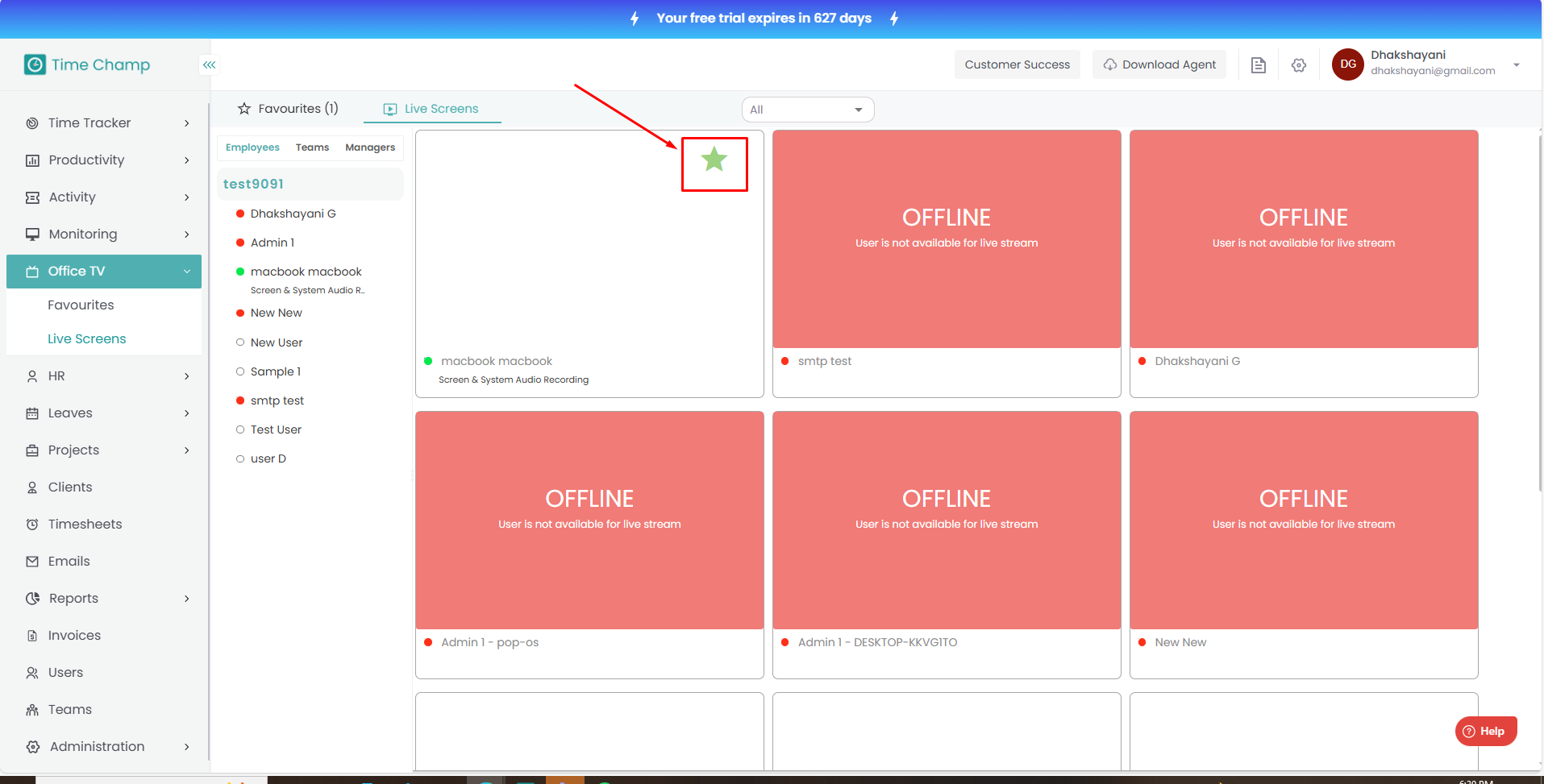Click the Favourites tab star icon
The width and height of the screenshot is (1544, 784).
coord(244,109)
